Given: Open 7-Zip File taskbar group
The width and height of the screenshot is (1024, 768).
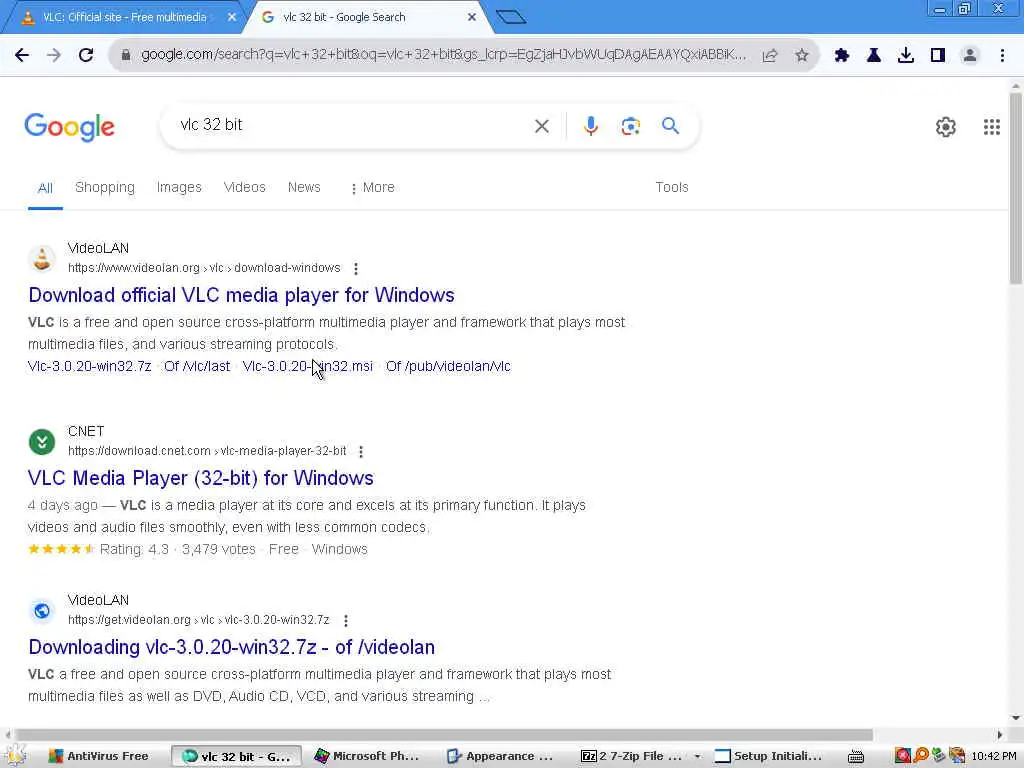Looking at the screenshot, I should click(632, 756).
